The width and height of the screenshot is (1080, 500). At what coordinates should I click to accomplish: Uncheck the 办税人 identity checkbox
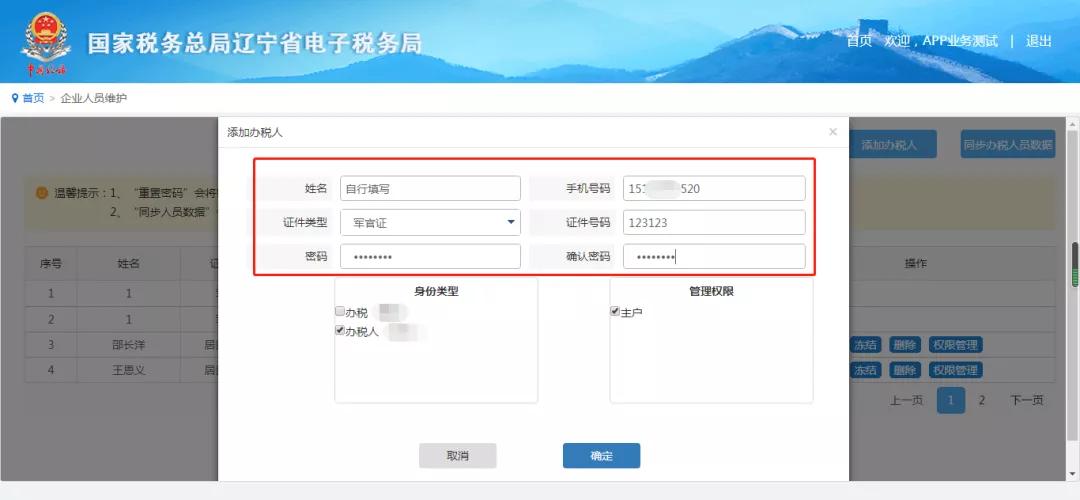pyautogui.click(x=340, y=331)
